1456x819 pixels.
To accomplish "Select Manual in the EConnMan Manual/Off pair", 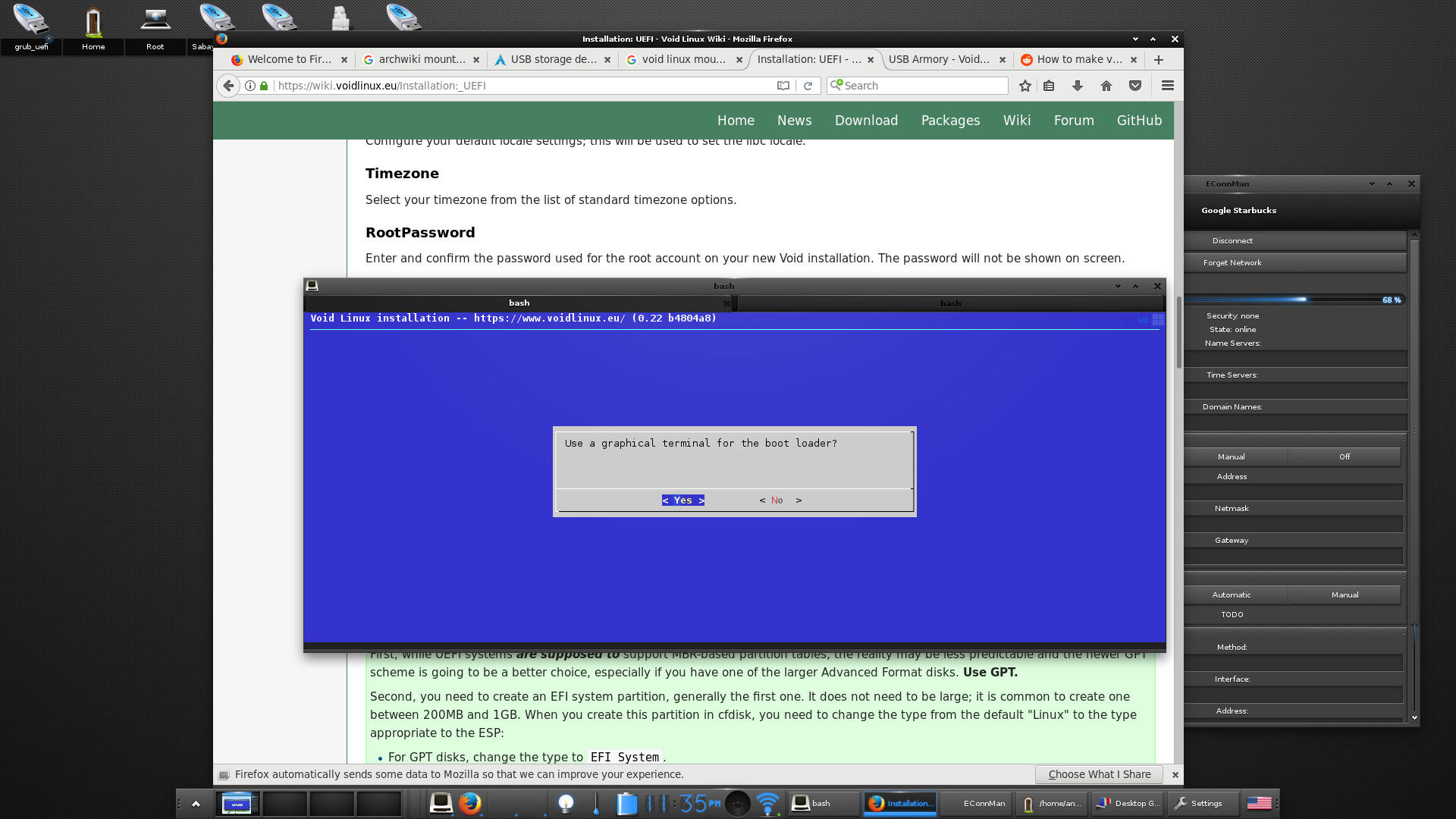I will (x=1232, y=457).
